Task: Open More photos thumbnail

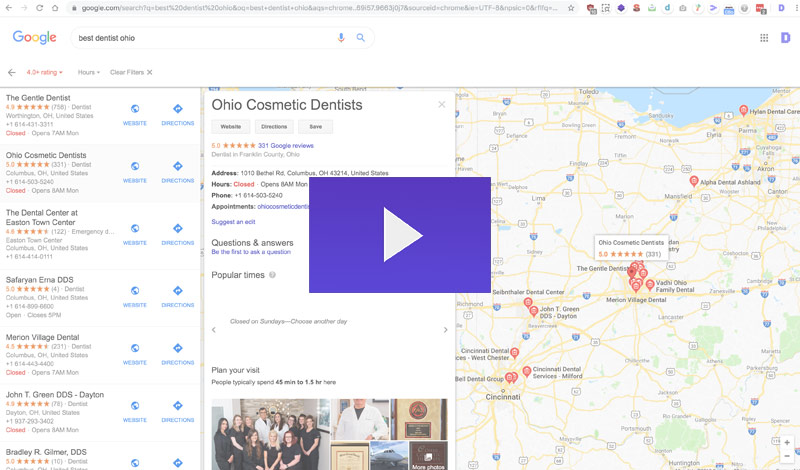Action: point(428,456)
